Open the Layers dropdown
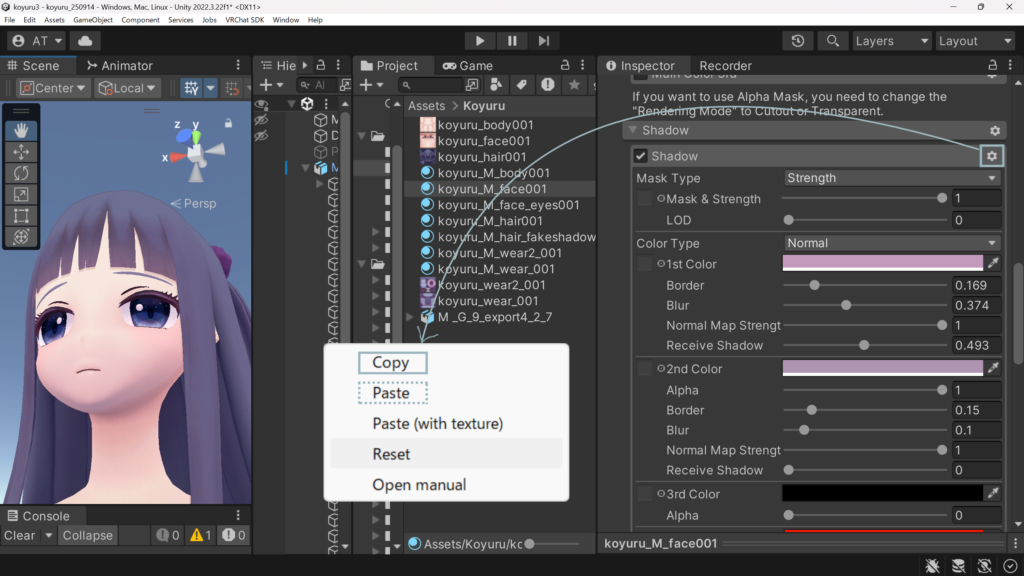Viewport: 1024px width, 576px height. click(x=891, y=40)
